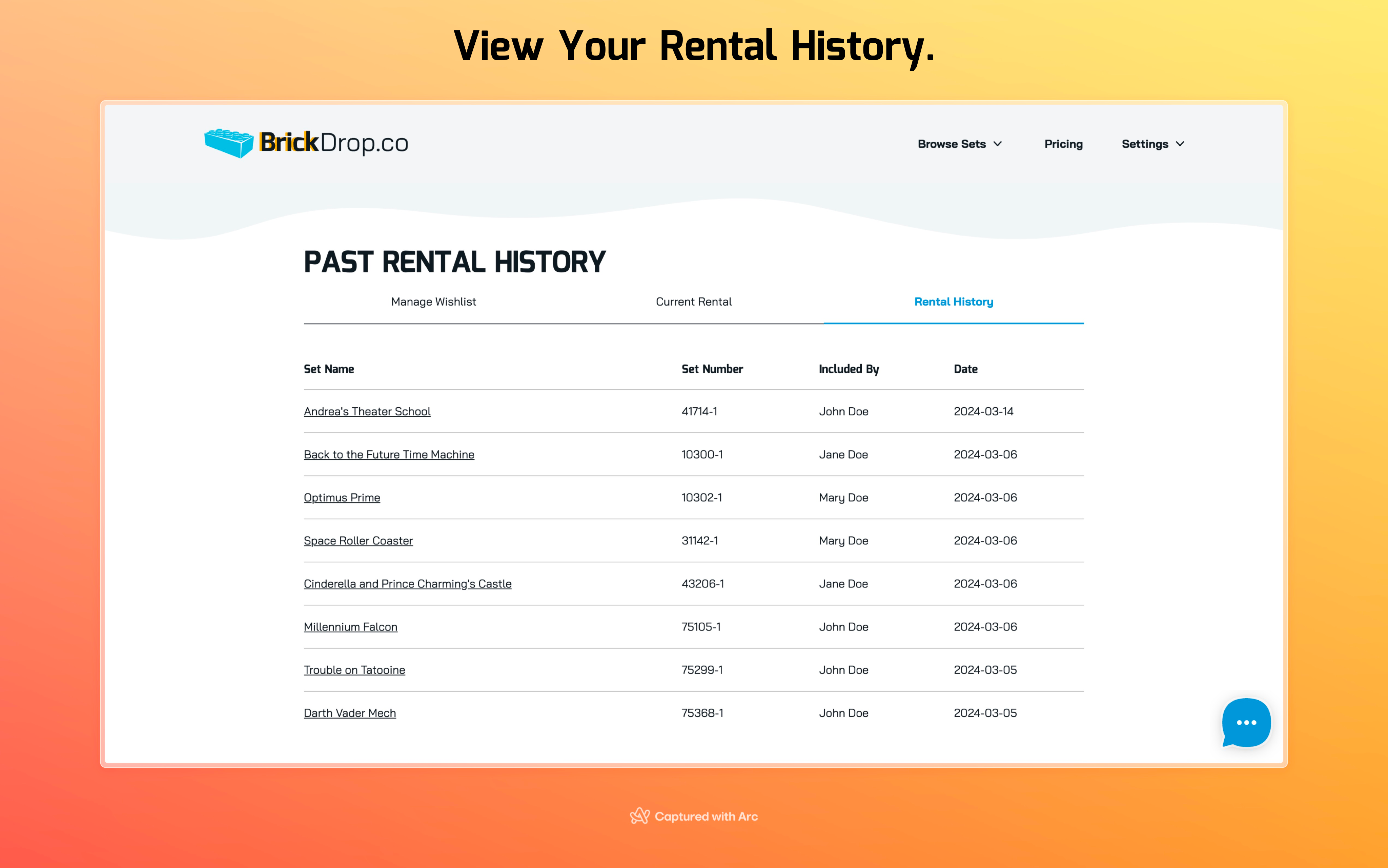Expand the Settings dropdown menu
Screen dimensions: 1388x868
click(1152, 144)
